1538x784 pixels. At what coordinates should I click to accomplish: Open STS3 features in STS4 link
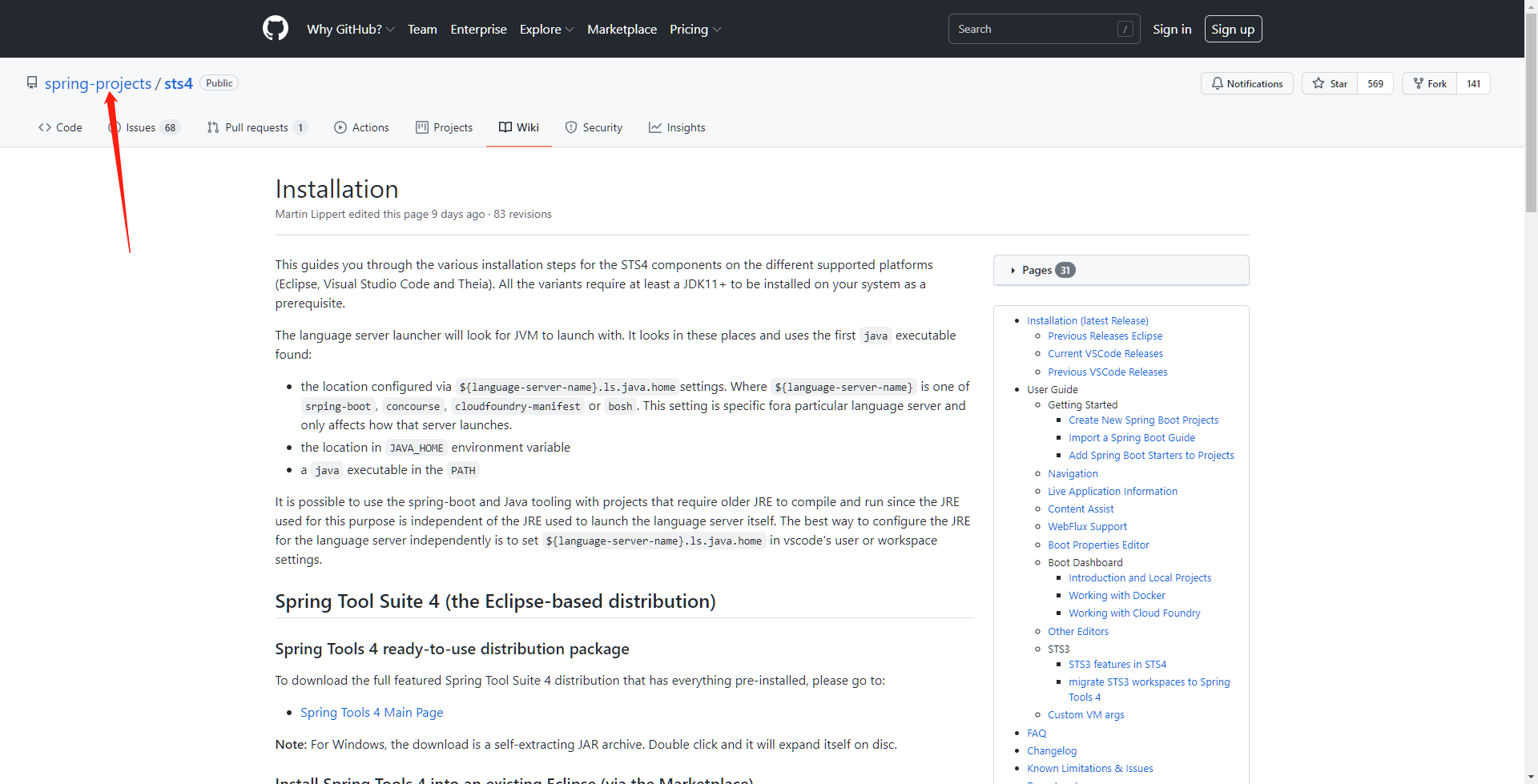[x=1117, y=664]
